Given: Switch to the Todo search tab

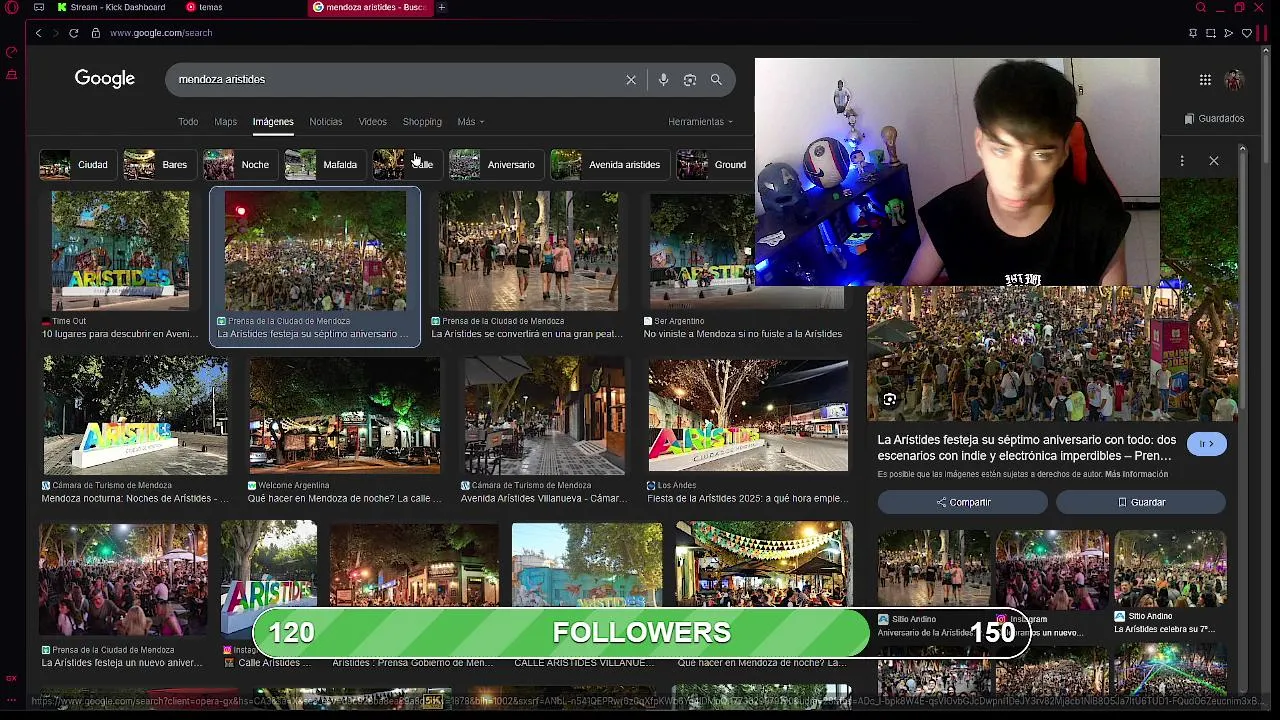Looking at the screenshot, I should (x=188, y=122).
